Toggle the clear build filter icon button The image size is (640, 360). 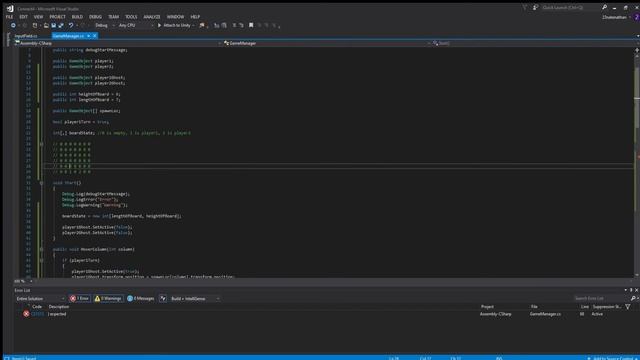click(x=163, y=299)
